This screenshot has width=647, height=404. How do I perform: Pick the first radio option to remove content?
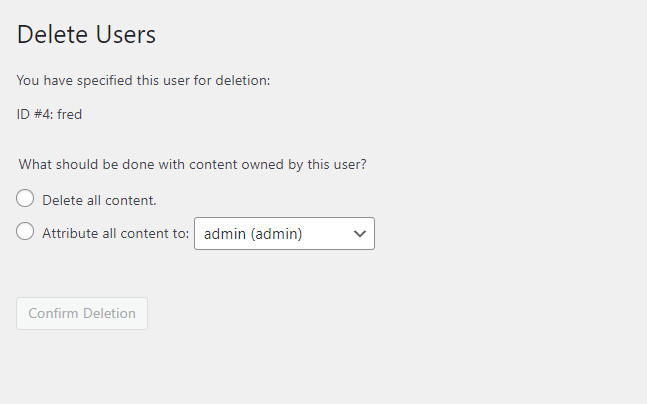click(25, 198)
